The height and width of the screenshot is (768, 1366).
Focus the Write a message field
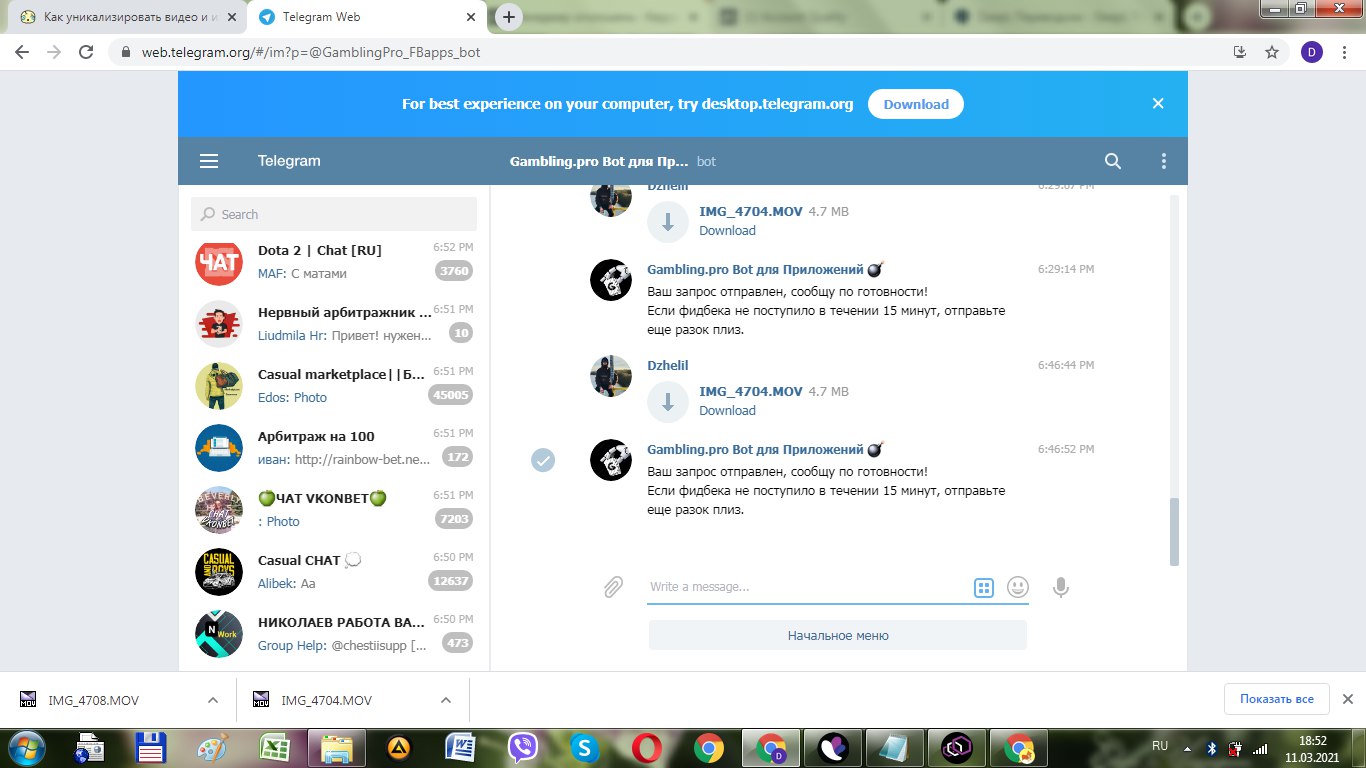tap(806, 587)
